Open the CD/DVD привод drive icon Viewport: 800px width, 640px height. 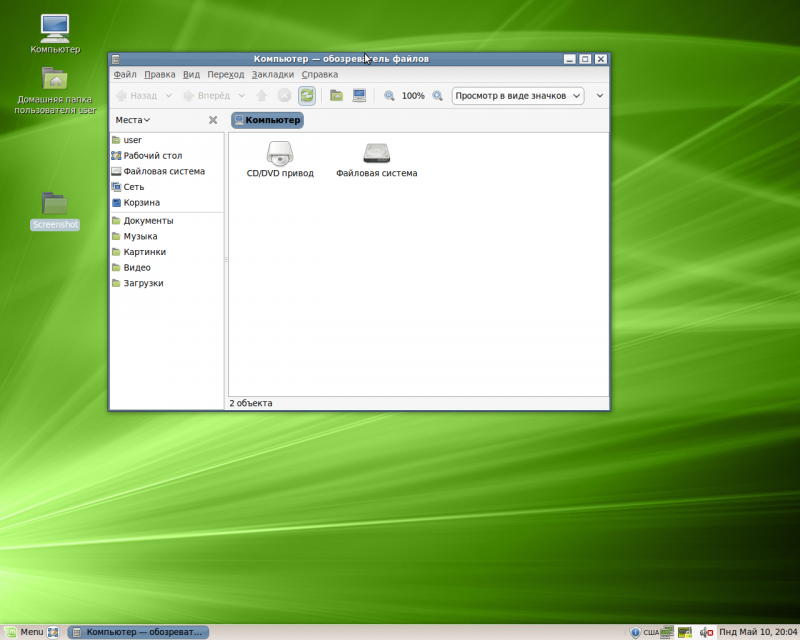click(280, 160)
